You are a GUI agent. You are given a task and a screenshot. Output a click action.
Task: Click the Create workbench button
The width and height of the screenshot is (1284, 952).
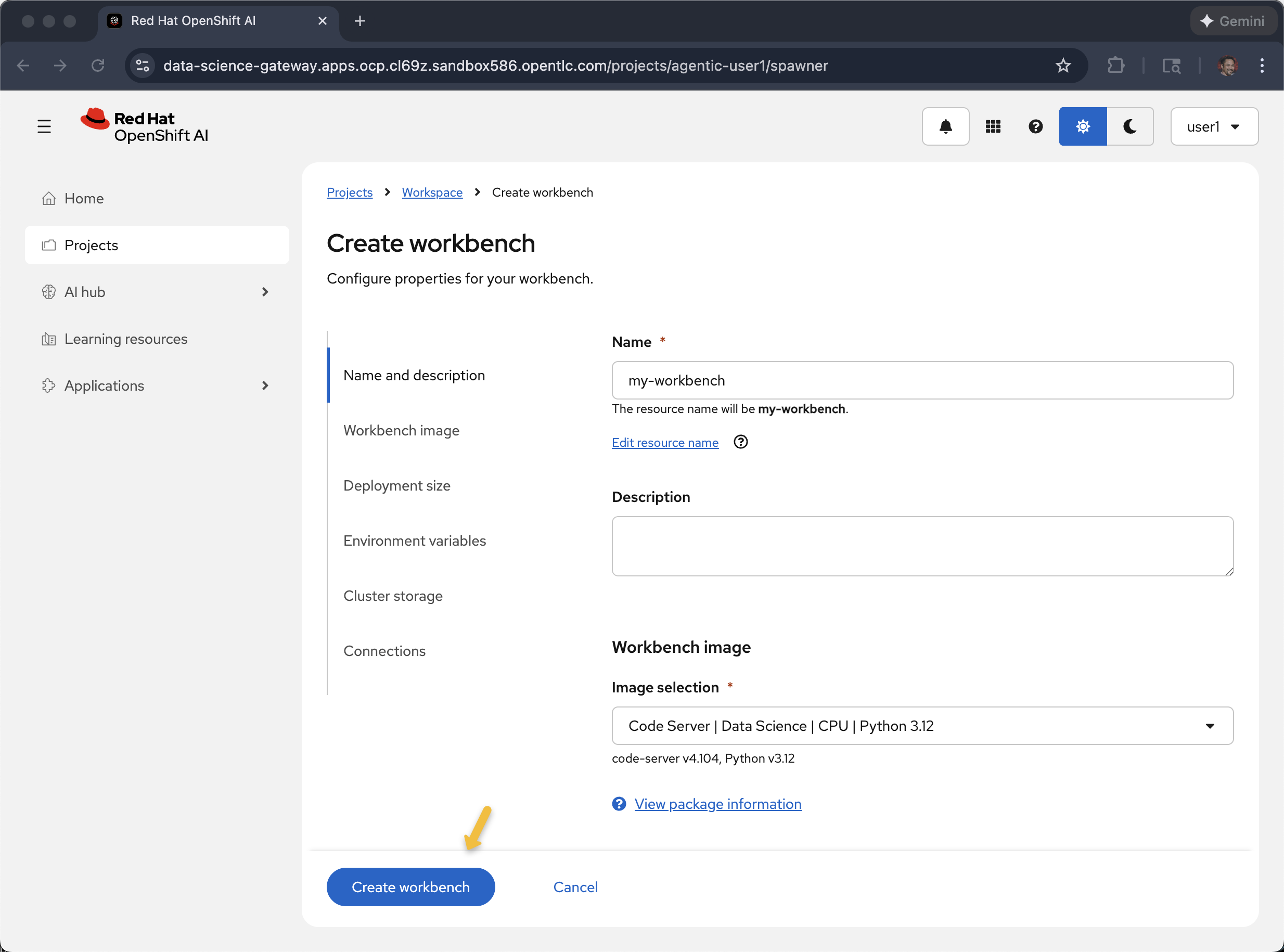point(410,887)
